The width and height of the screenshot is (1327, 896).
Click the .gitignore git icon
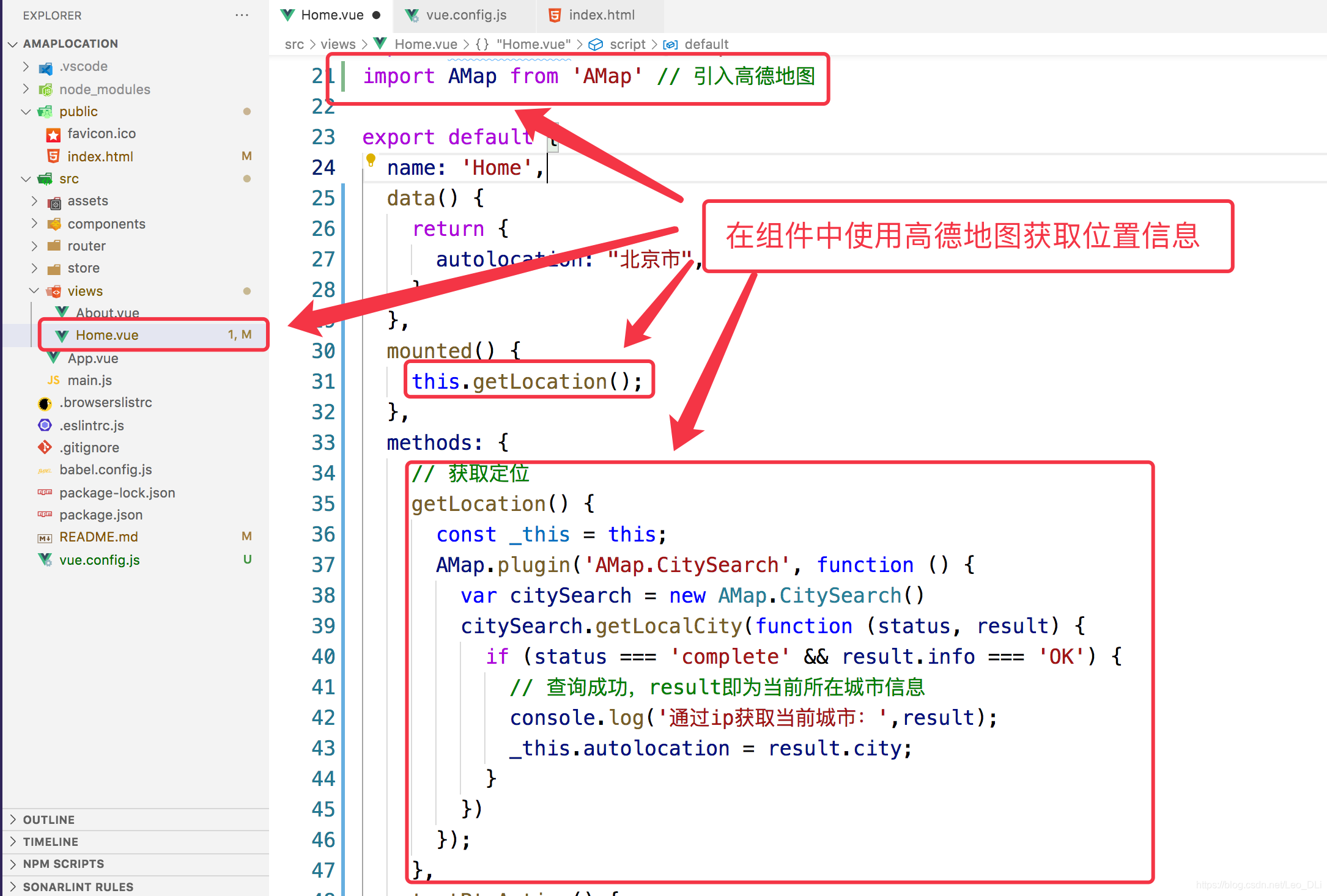click(45, 447)
